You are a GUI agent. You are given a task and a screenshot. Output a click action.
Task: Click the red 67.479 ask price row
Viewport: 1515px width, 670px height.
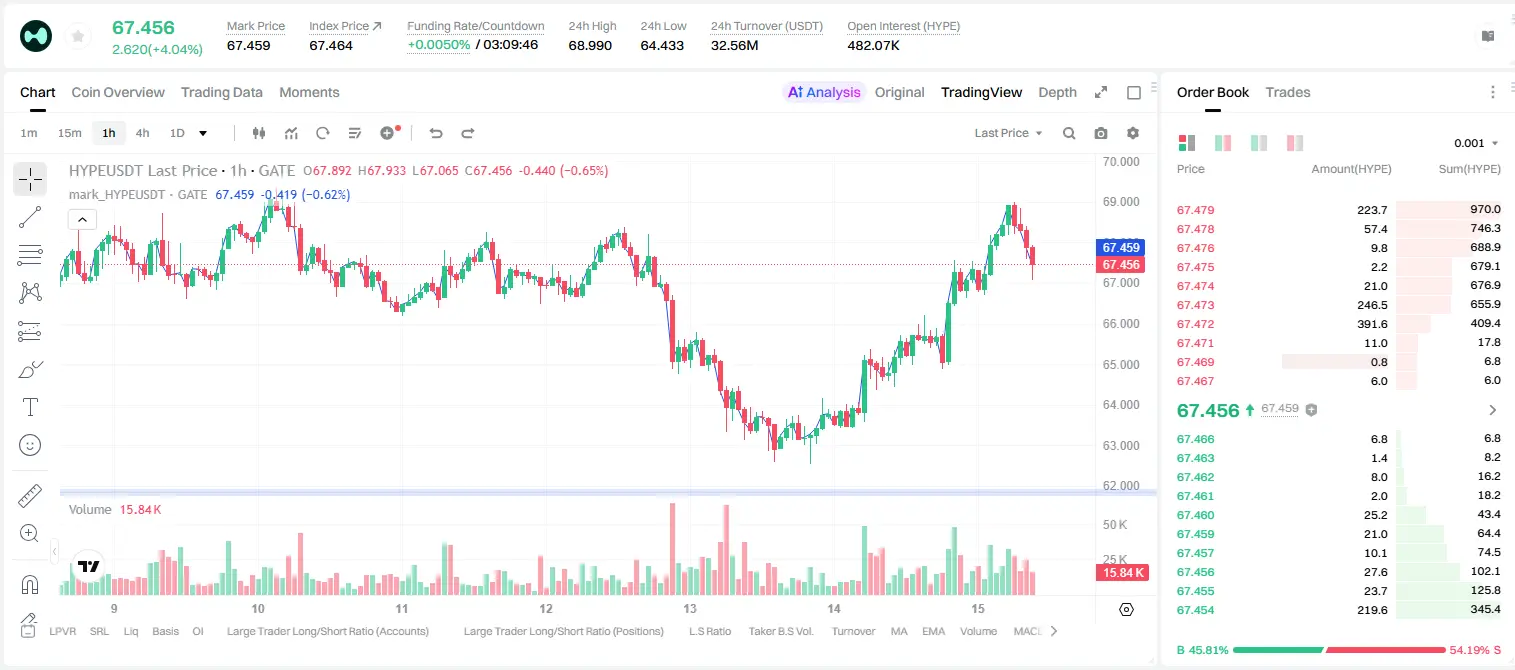1338,210
